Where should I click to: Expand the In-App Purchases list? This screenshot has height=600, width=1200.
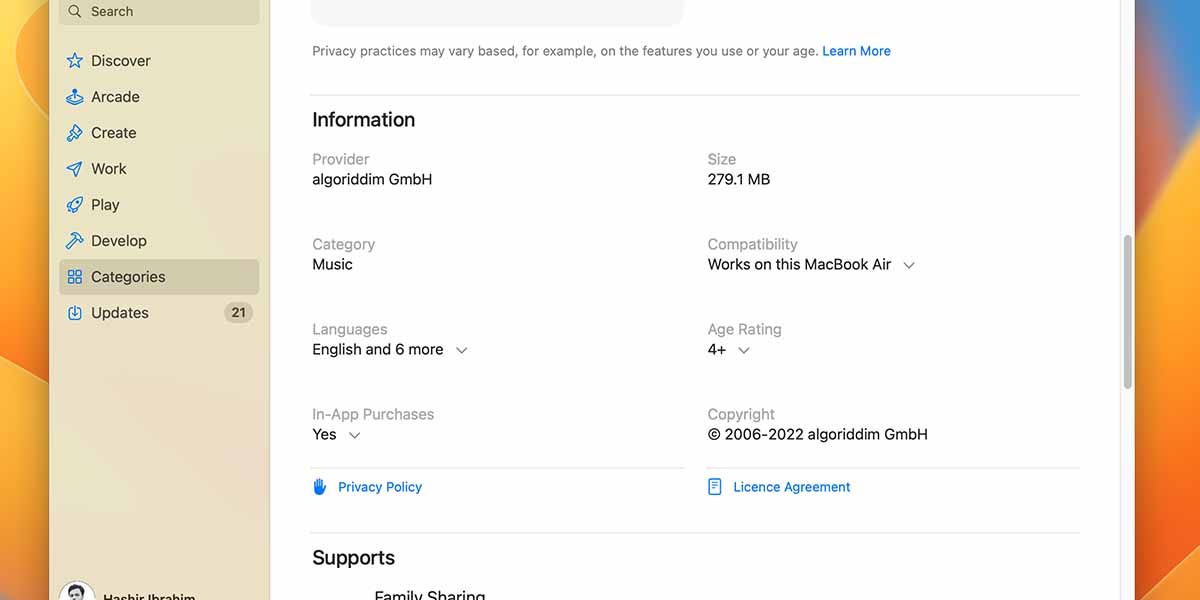click(x=354, y=435)
